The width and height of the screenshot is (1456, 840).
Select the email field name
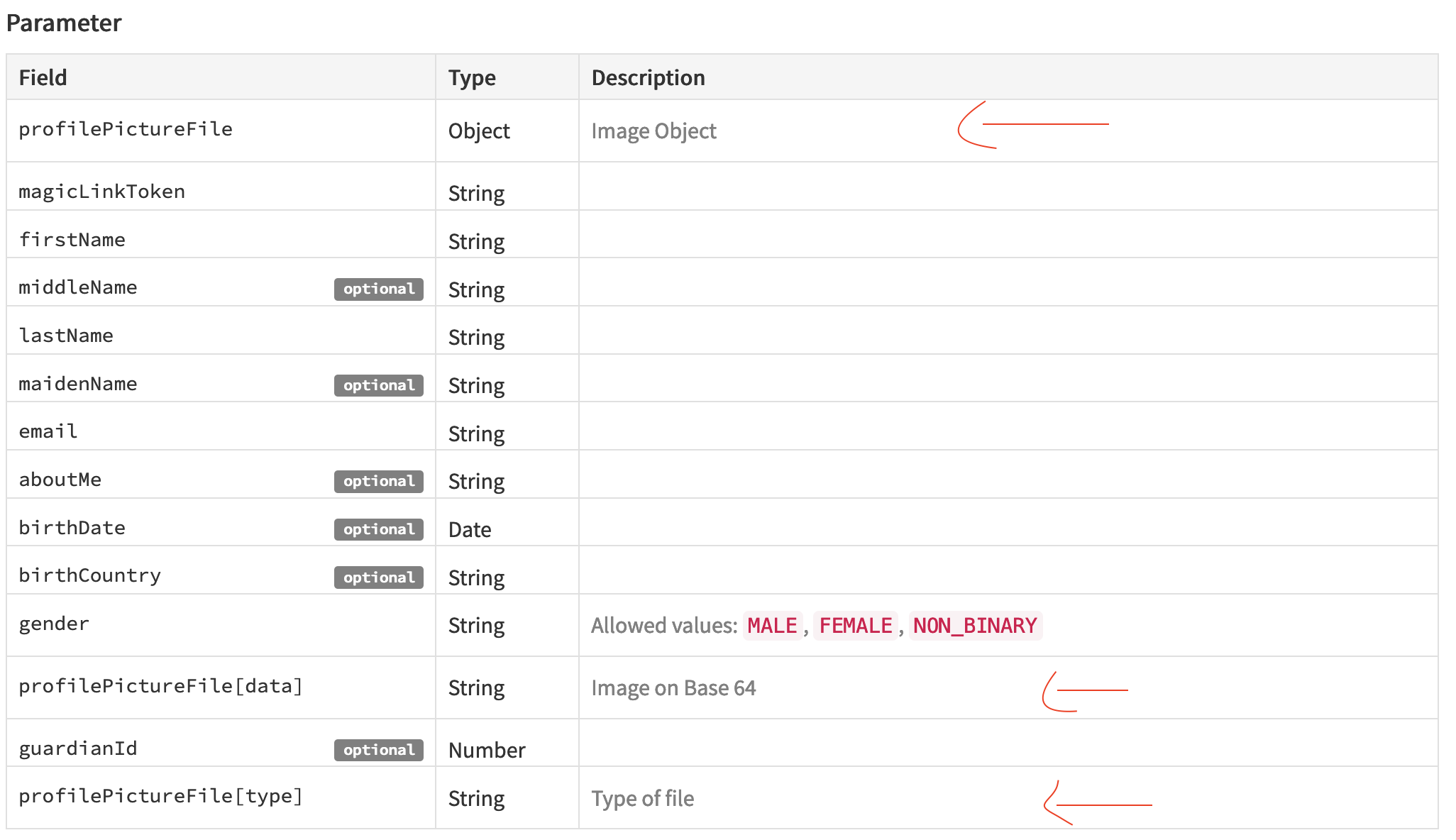[48, 431]
